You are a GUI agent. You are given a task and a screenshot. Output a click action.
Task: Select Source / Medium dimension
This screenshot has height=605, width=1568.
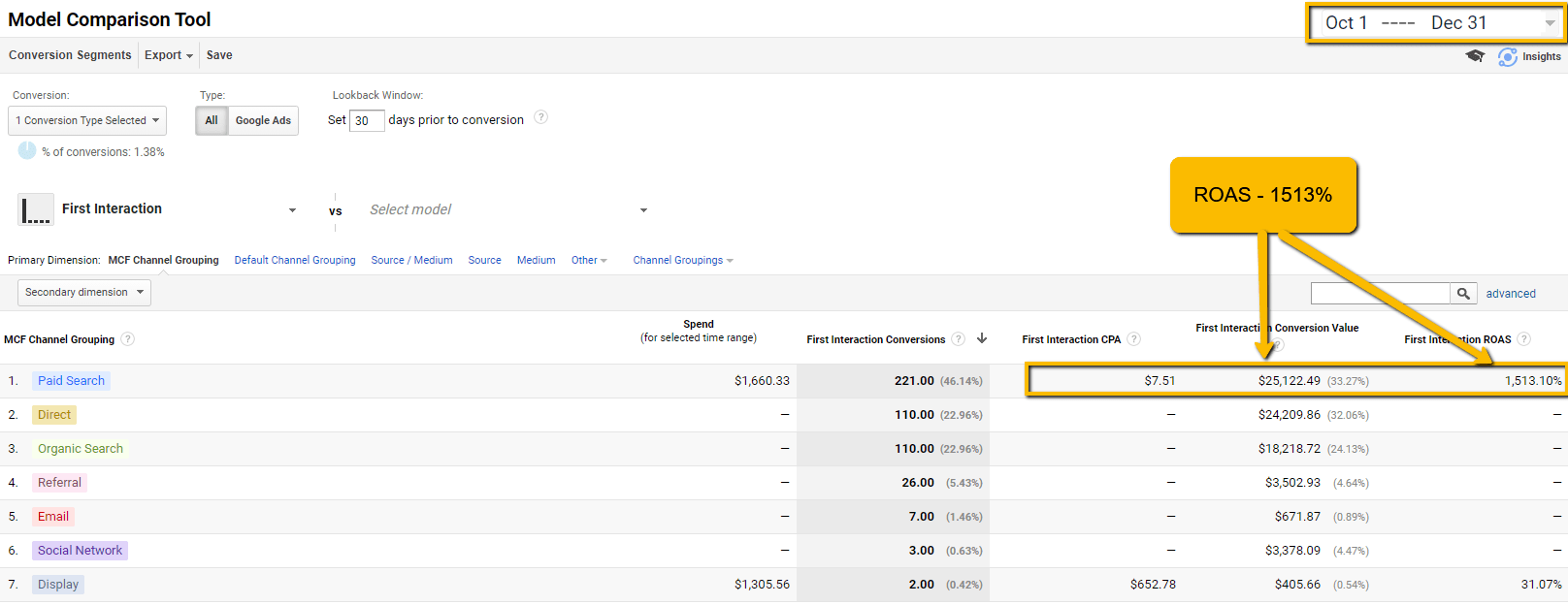(x=412, y=260)
